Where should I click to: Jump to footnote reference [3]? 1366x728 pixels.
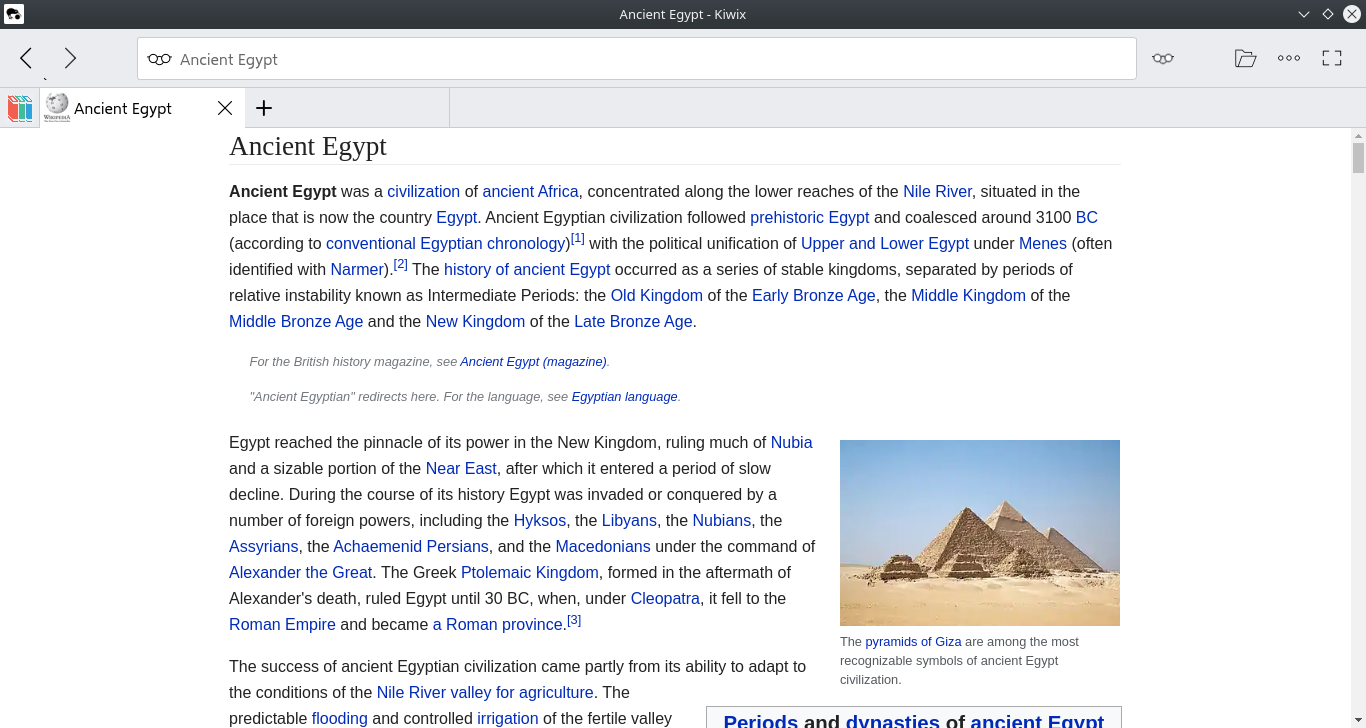pyautogui.click(x=574, y=620)
